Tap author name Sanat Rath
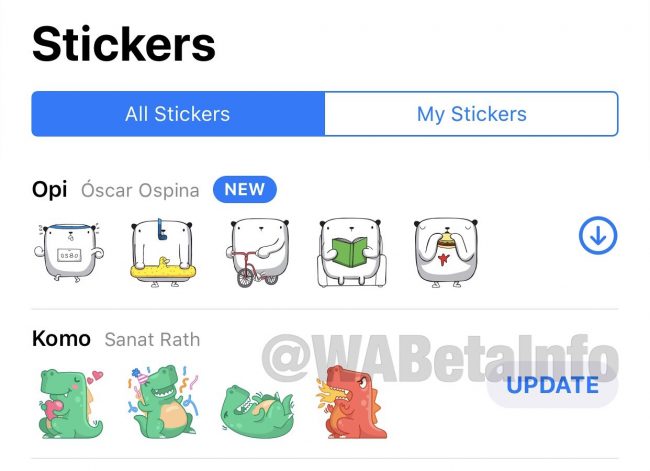The width and height of the screenshot is (650, 471). 152,340
